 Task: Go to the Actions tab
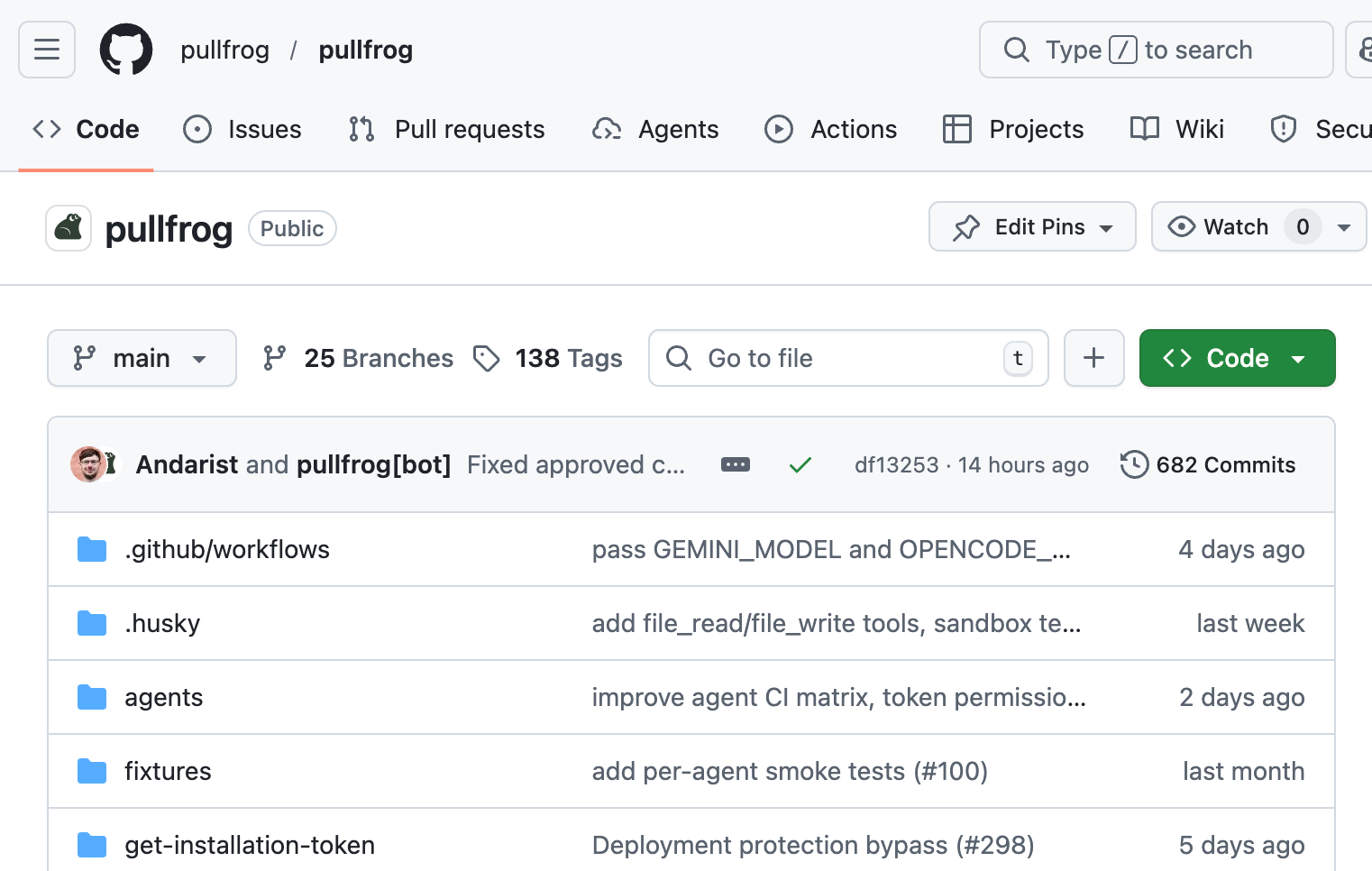click(x=831, y=130)
